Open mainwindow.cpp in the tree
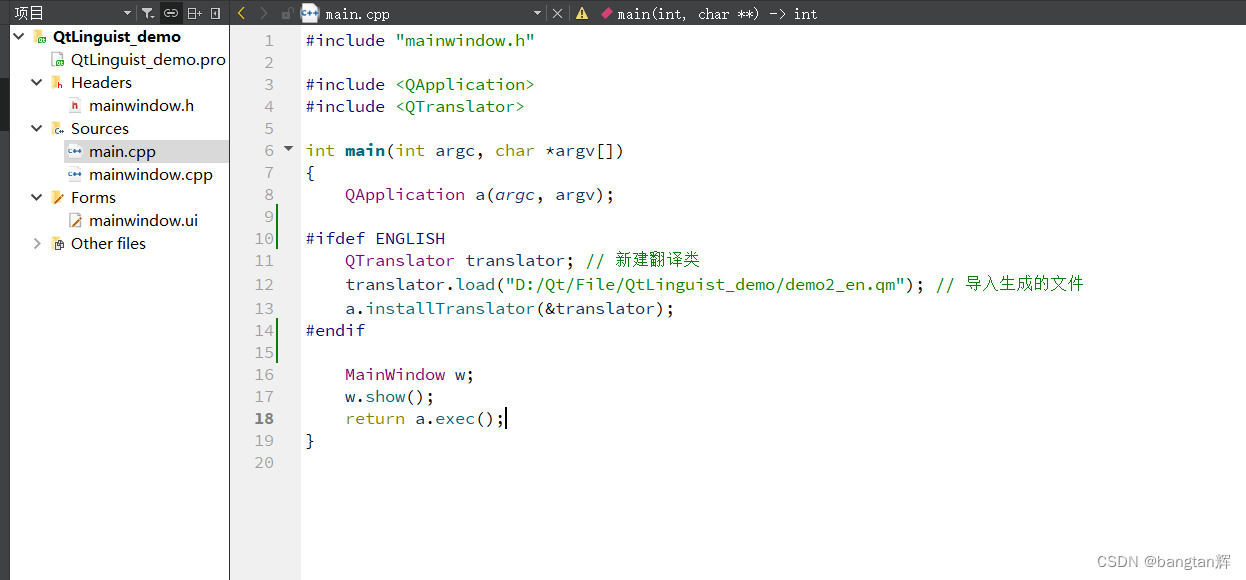This screenshot has width=1246, height=580. (151, 174)
